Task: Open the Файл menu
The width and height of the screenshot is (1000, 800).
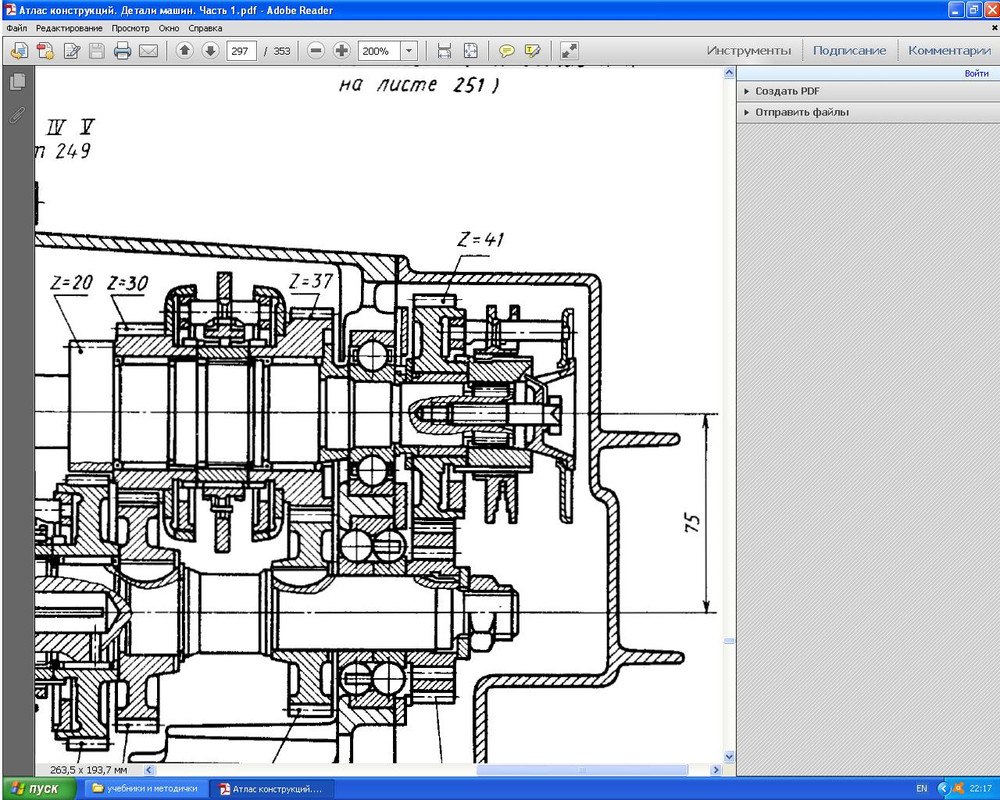Action: coord(16,28)
